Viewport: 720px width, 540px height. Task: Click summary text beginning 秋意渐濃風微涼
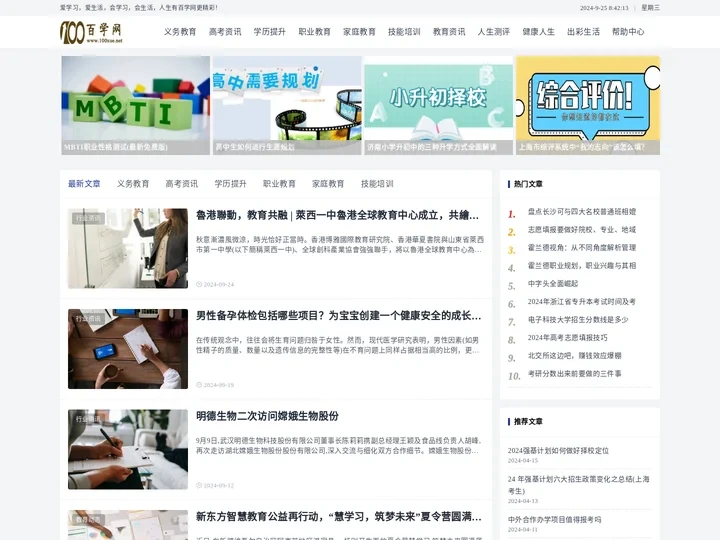pos(340,245)
